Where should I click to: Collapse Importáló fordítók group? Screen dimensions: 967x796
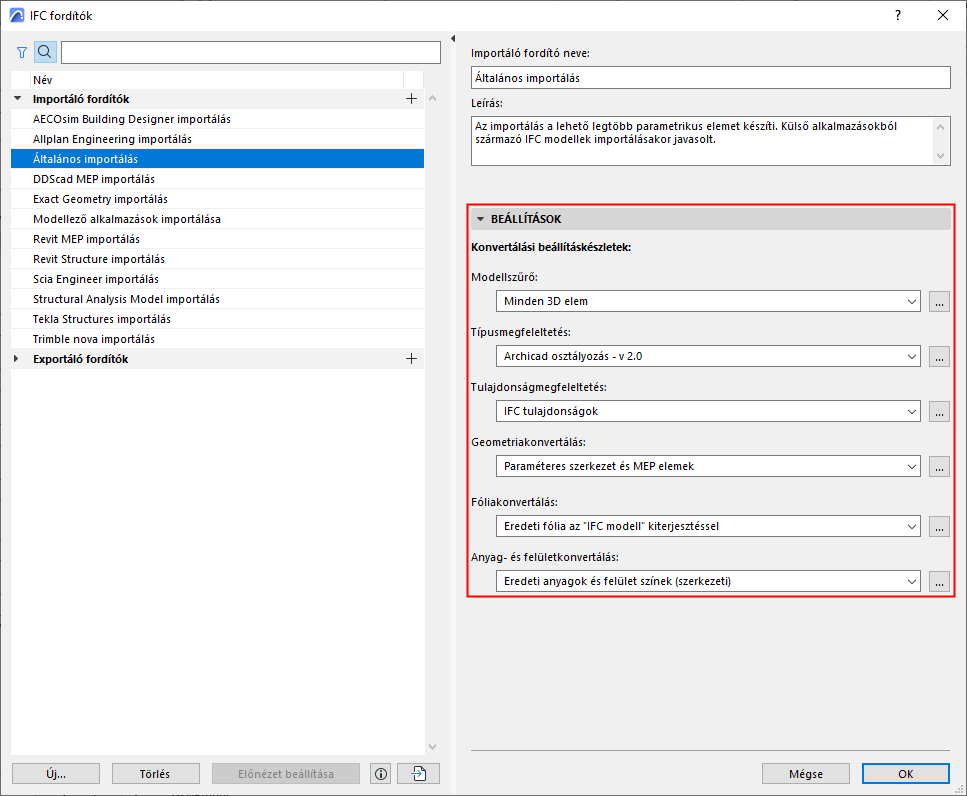click(x=17, y=99)
